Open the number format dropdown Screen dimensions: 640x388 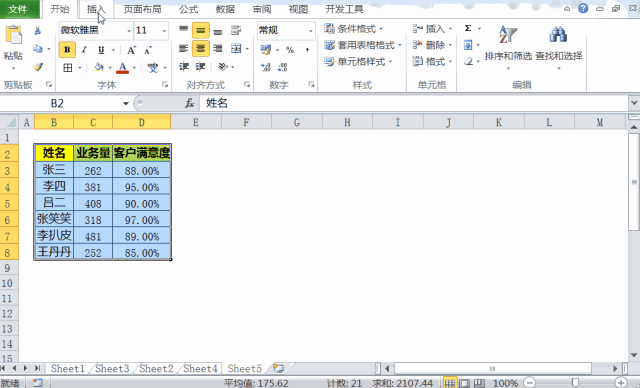pos(311,31)
